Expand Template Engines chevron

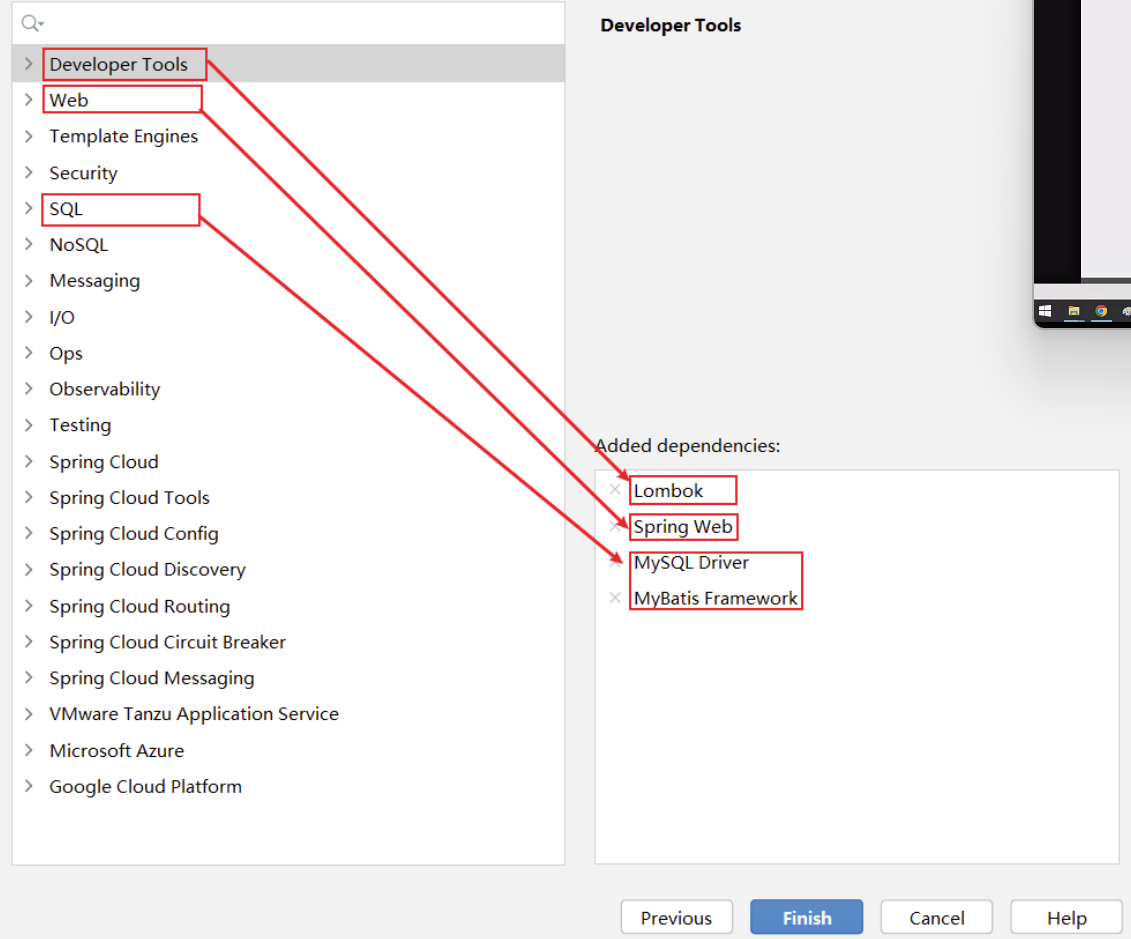click(29, 136)
